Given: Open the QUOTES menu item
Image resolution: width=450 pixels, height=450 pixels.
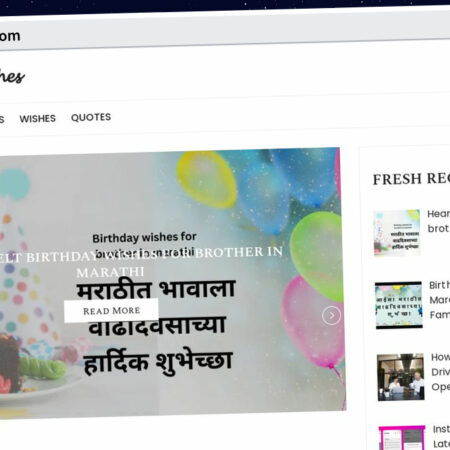Looking at the screenshot, I should coord(91,117).
